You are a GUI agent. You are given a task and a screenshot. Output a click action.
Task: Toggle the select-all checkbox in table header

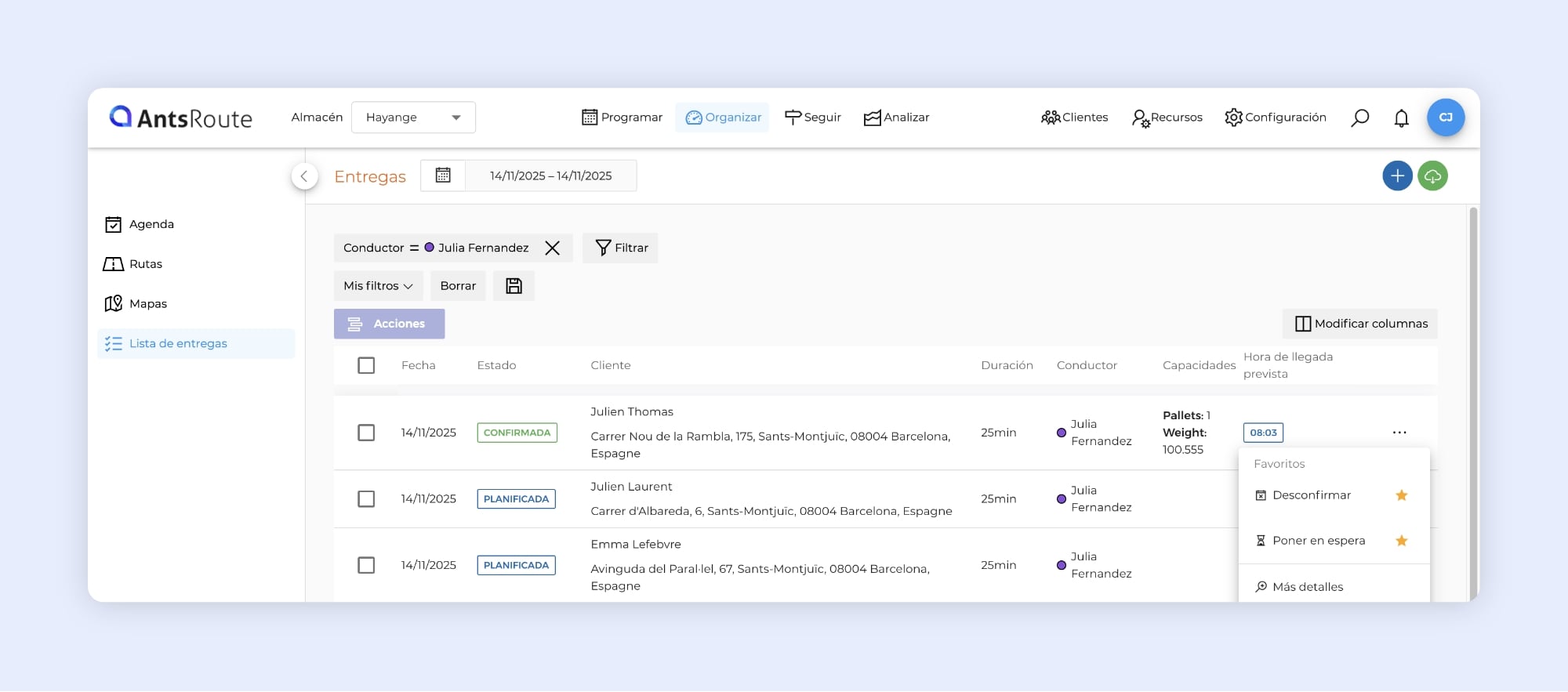[366, 365]
